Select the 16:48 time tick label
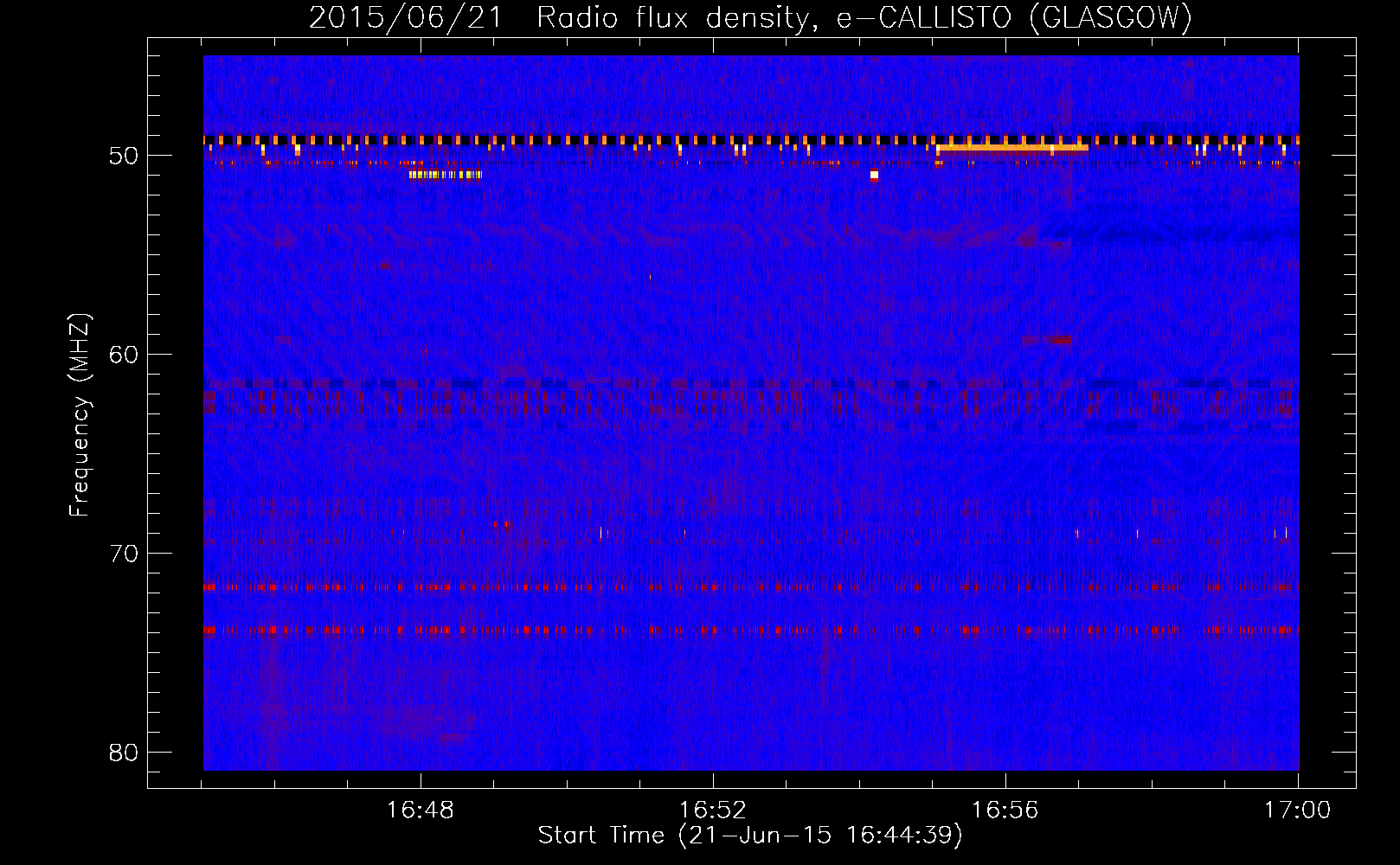Screen dimensions: 1400x865 tap(421, 811)
